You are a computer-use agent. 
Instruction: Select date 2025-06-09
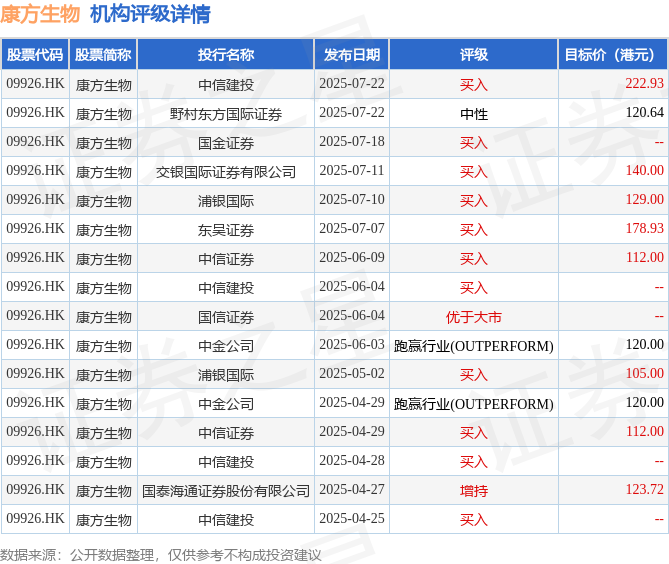click(352, 258)
